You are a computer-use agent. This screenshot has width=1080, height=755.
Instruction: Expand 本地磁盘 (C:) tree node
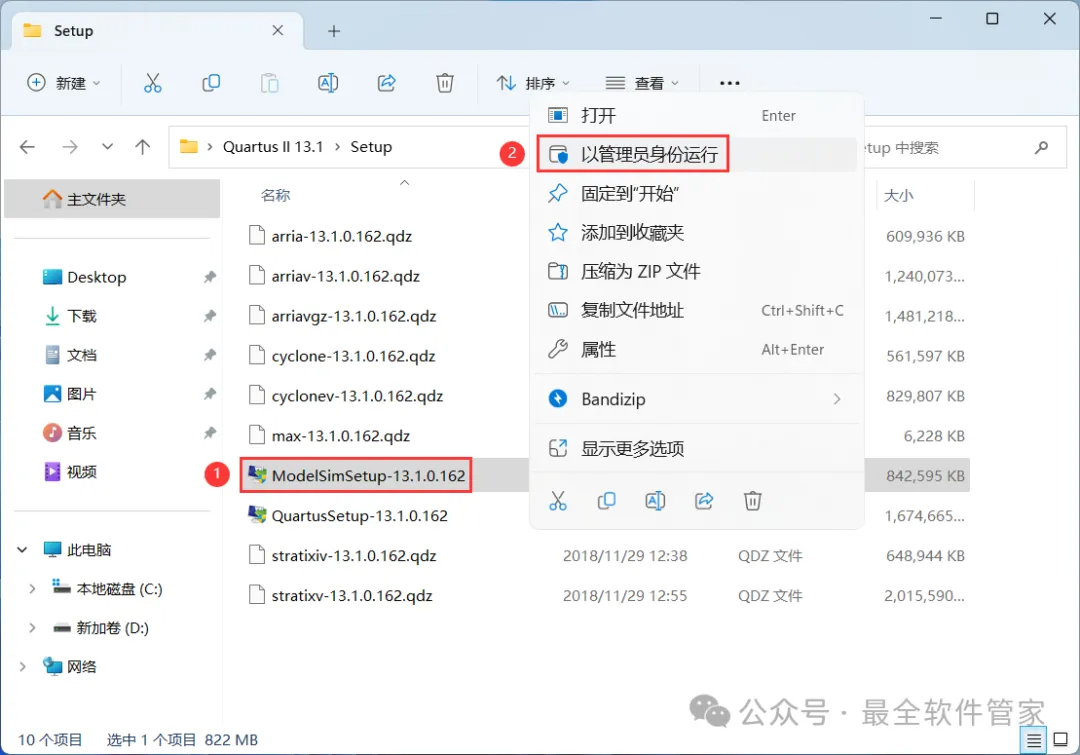pyautogui.click(x=32, y=589)
